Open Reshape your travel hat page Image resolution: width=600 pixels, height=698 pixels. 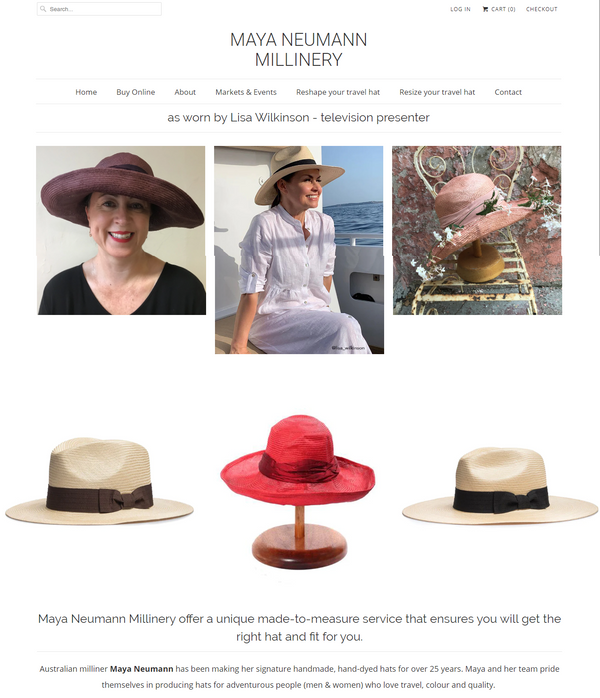coord(338,92)
